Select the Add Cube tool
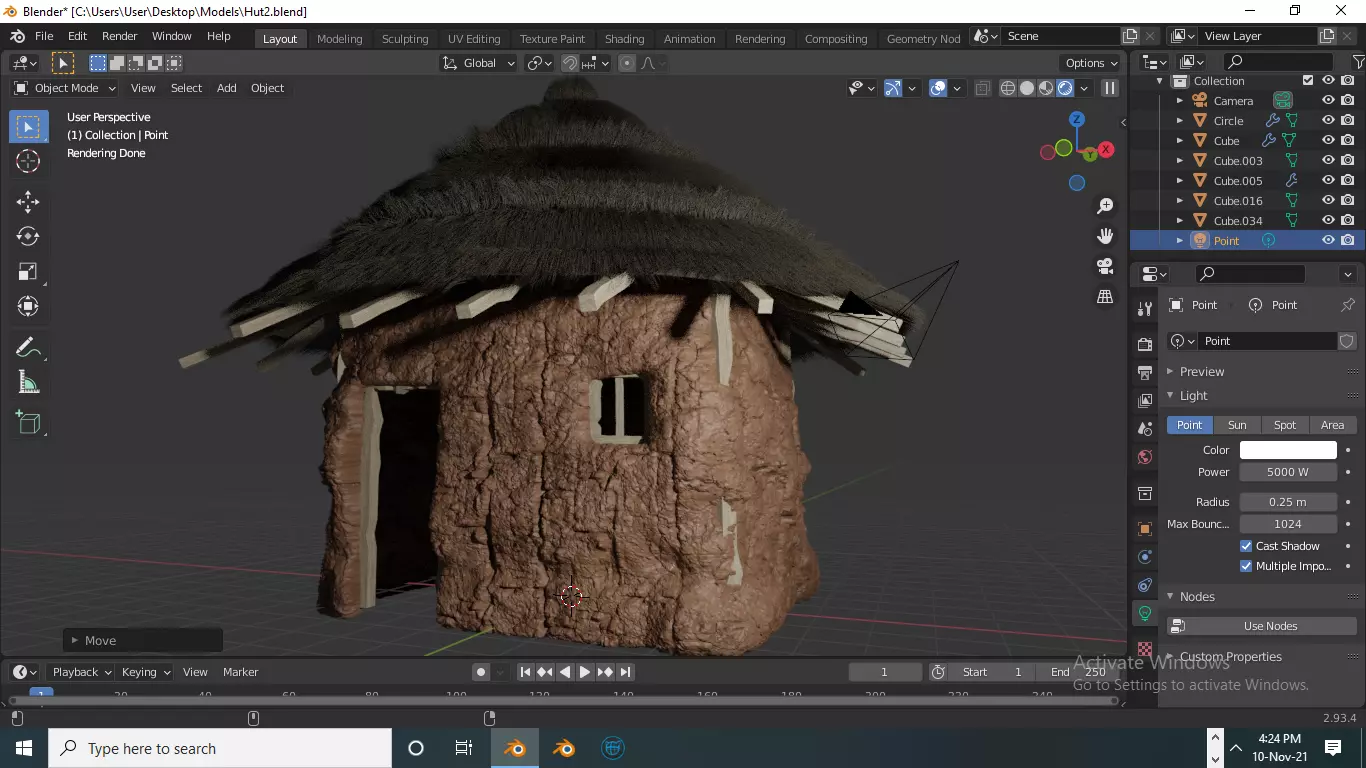The height and width of the screenshot is (768, 1366). click(x=28, y=422)
